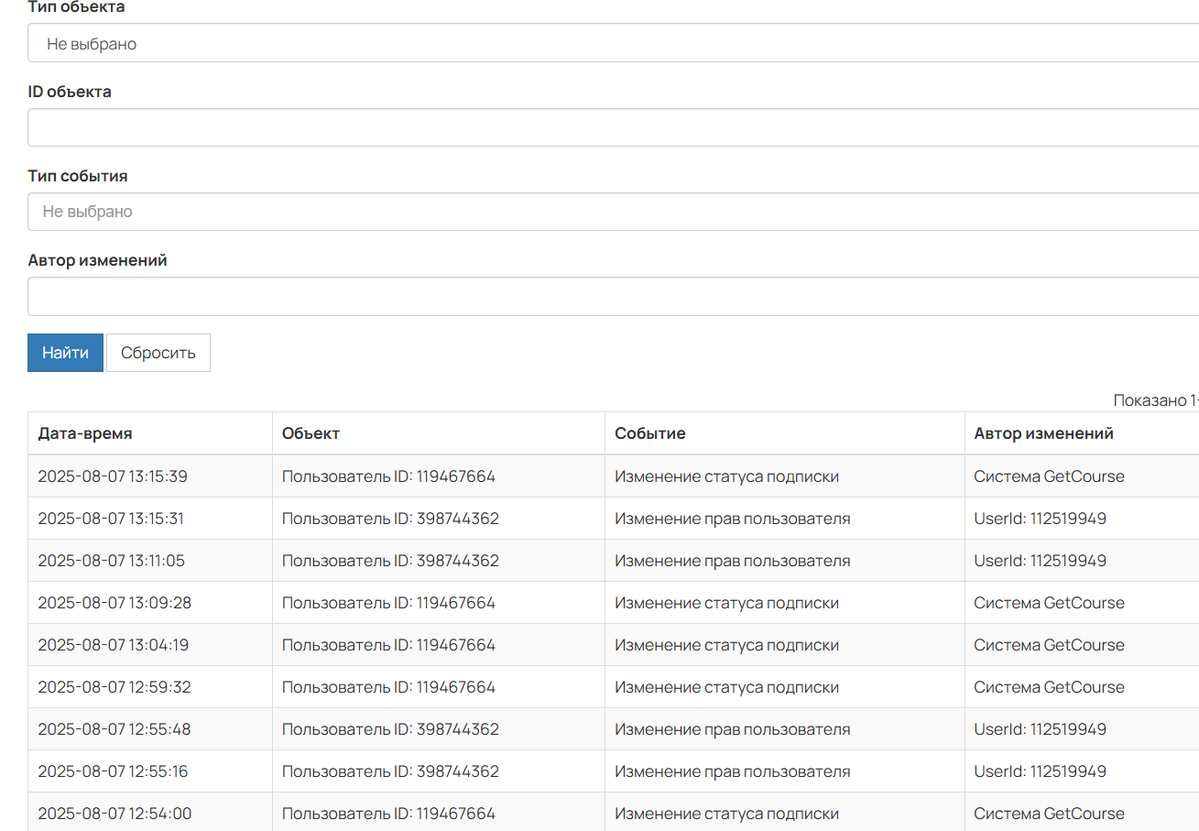Click the "Событие" column header

tap(650, 434)
